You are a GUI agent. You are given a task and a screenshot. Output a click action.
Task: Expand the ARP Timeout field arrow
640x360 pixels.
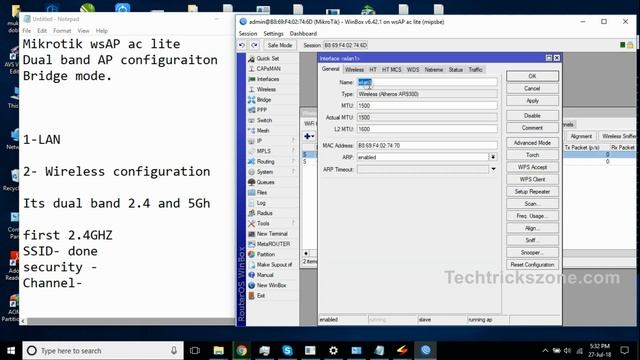click(493, 169)
